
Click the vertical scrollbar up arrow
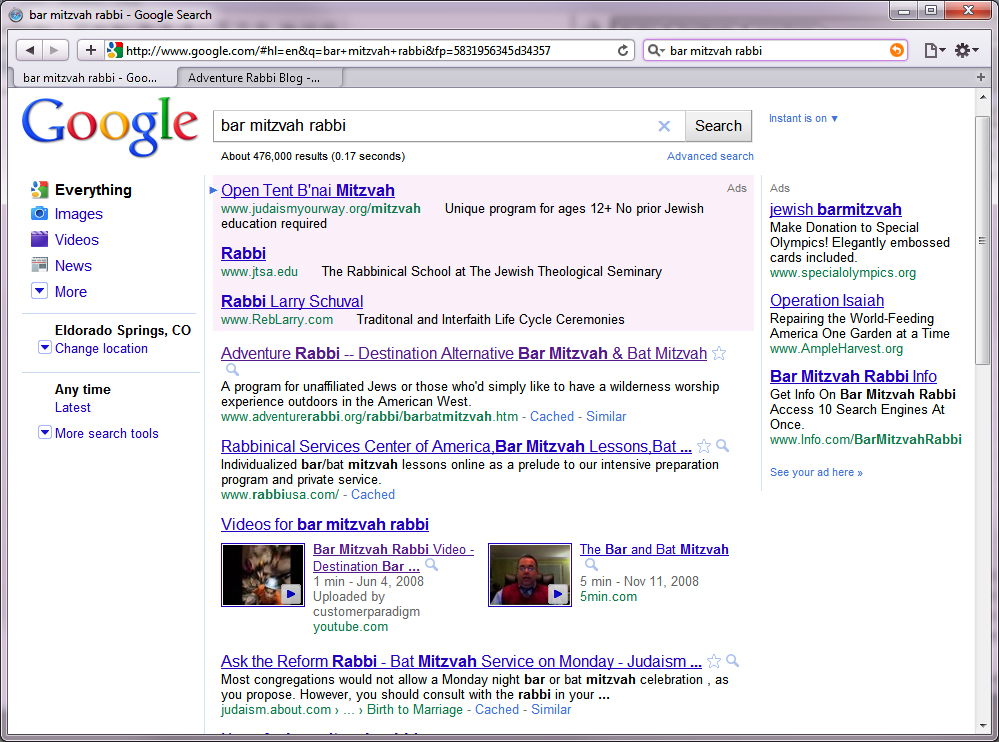coord(982,97)
